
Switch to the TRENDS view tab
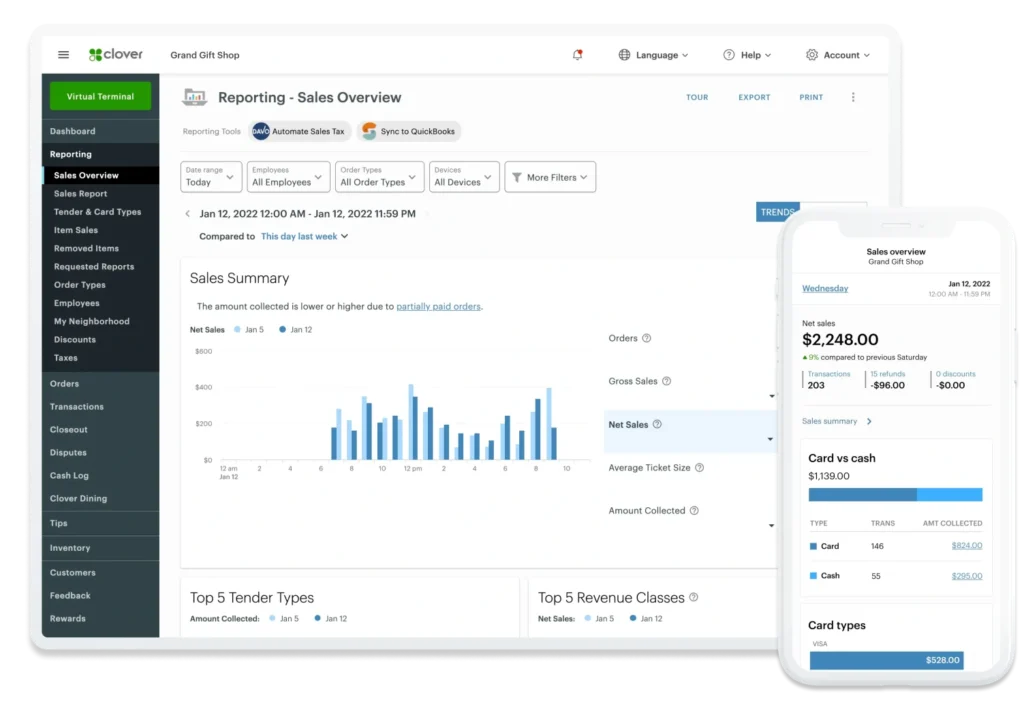[777, 212]
